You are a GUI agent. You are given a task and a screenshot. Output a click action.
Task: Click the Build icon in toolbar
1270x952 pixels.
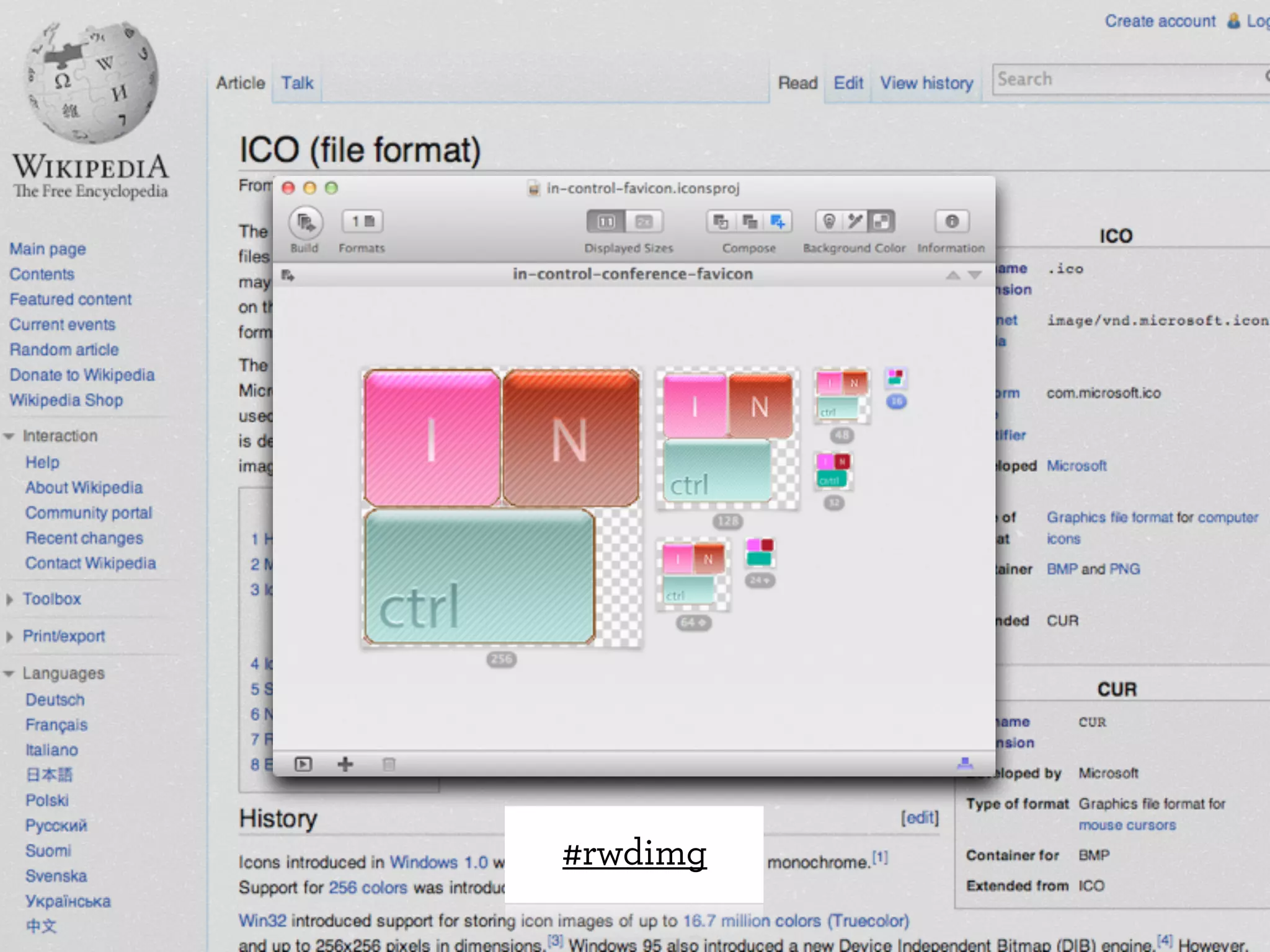click(x=305, y=223)
